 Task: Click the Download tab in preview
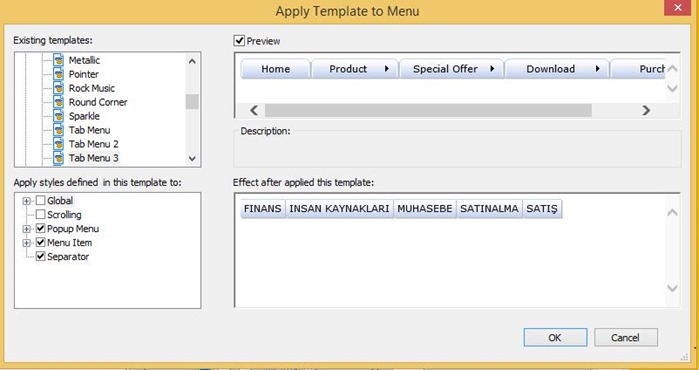[557, 69]
